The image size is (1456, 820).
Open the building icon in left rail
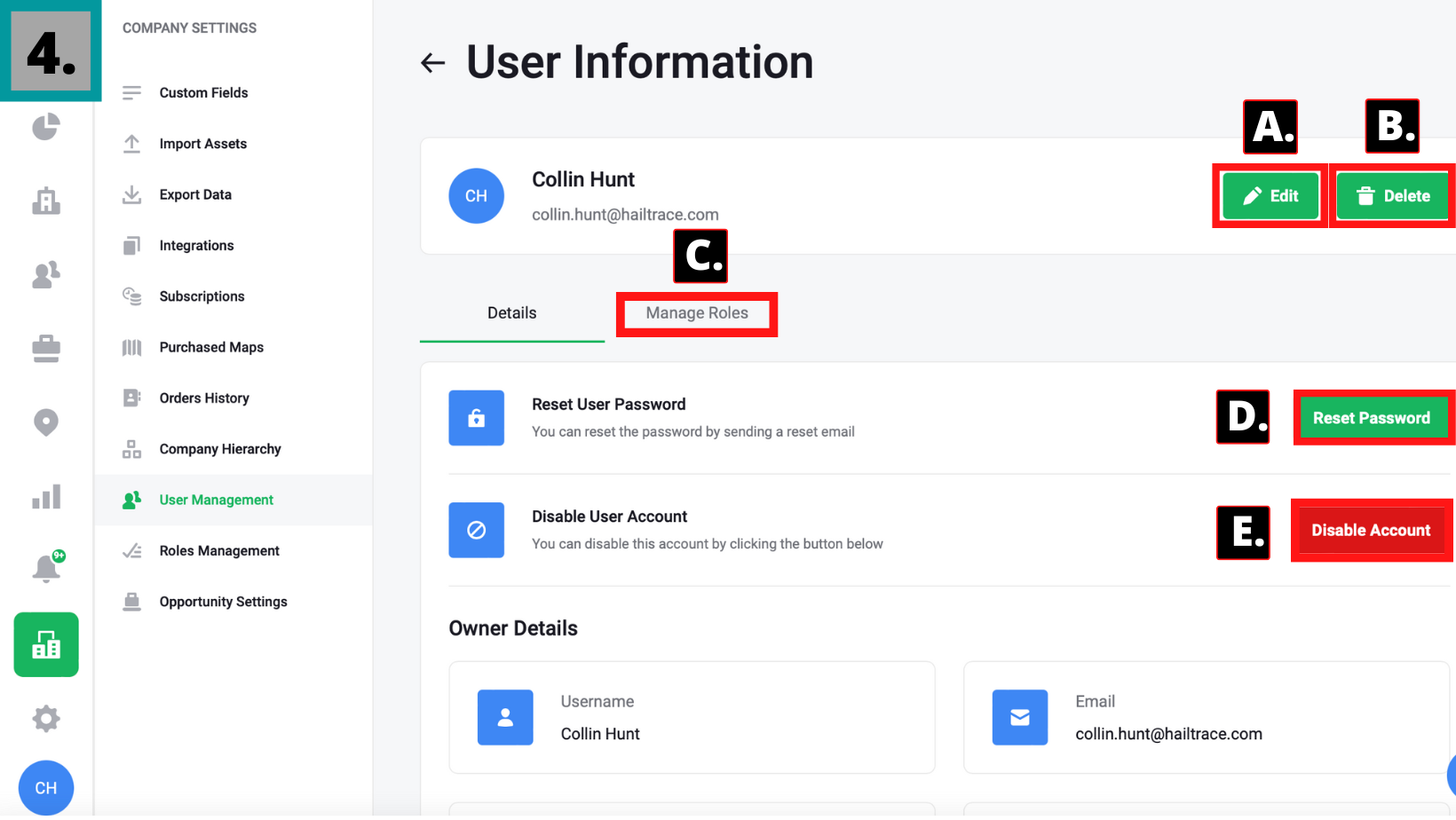46,201
